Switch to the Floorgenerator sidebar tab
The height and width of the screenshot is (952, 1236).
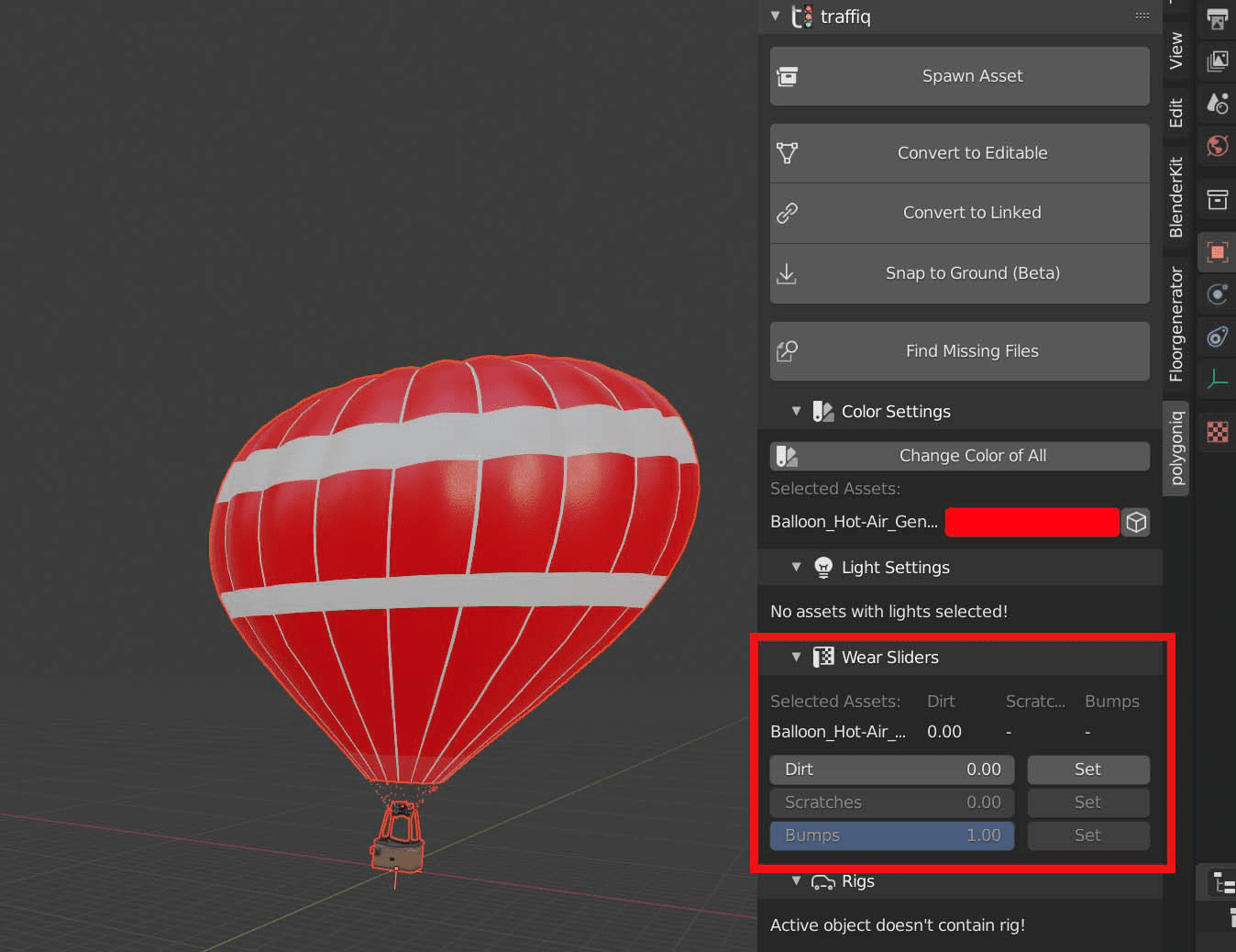(1176, 325)
